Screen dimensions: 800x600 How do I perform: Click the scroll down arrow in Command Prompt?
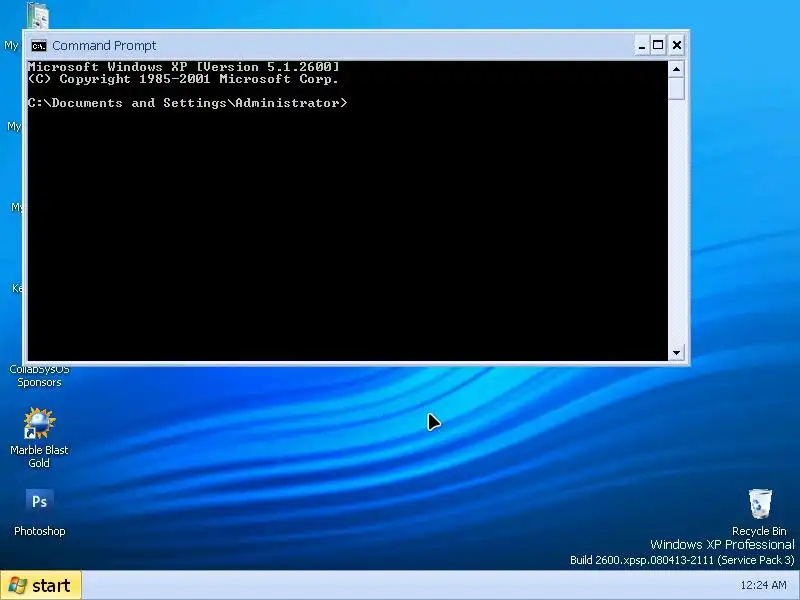pos(677,353)
